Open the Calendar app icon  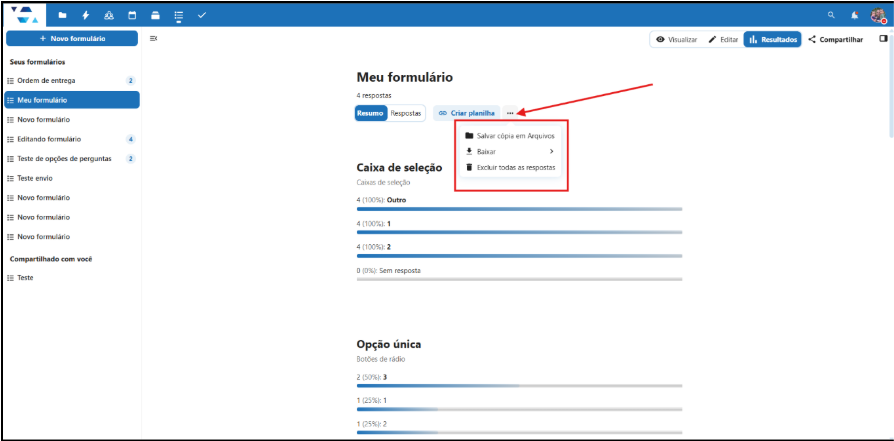131,15
